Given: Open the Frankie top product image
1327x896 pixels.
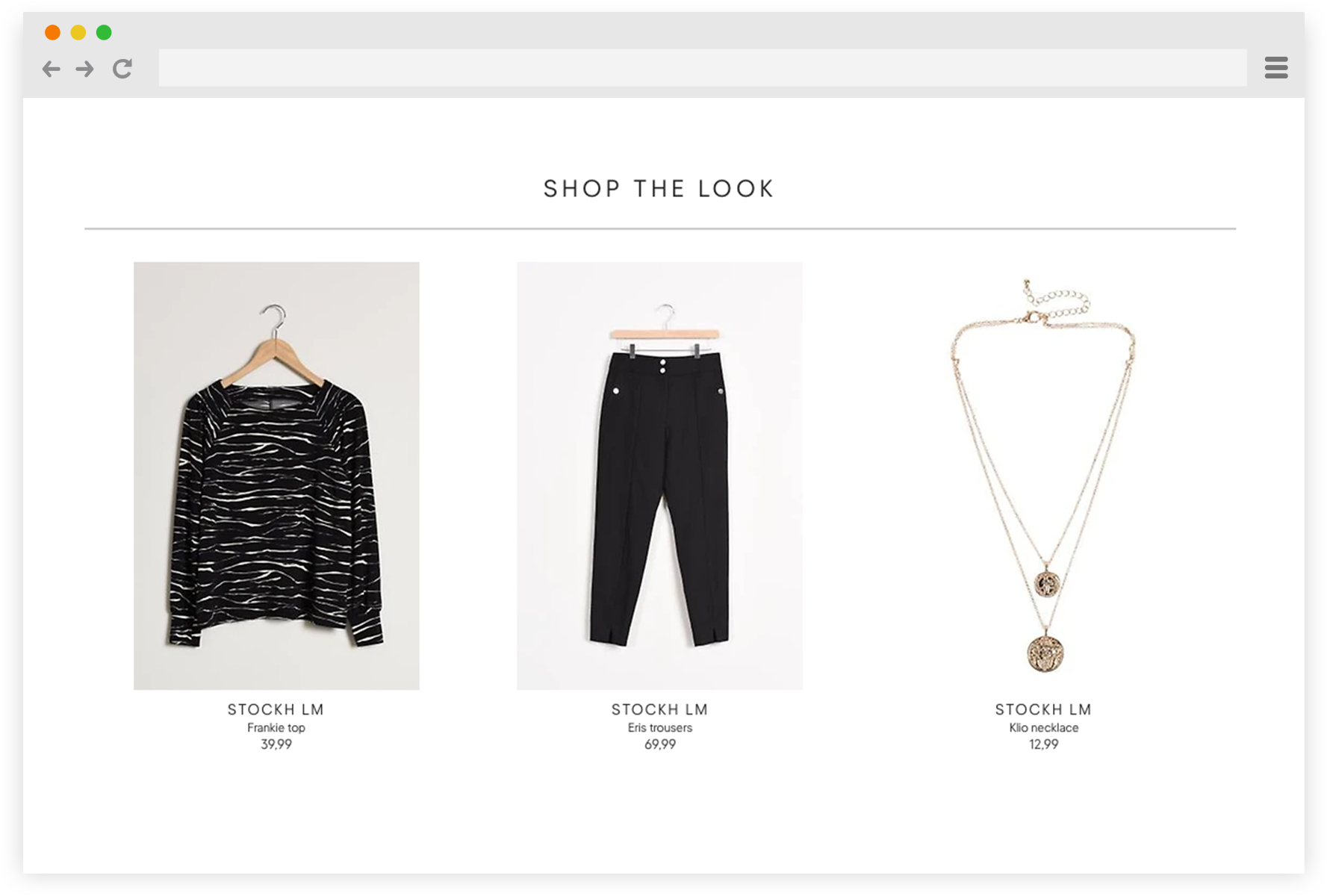Looking at the screenshot, I should [x=276, y=476].
